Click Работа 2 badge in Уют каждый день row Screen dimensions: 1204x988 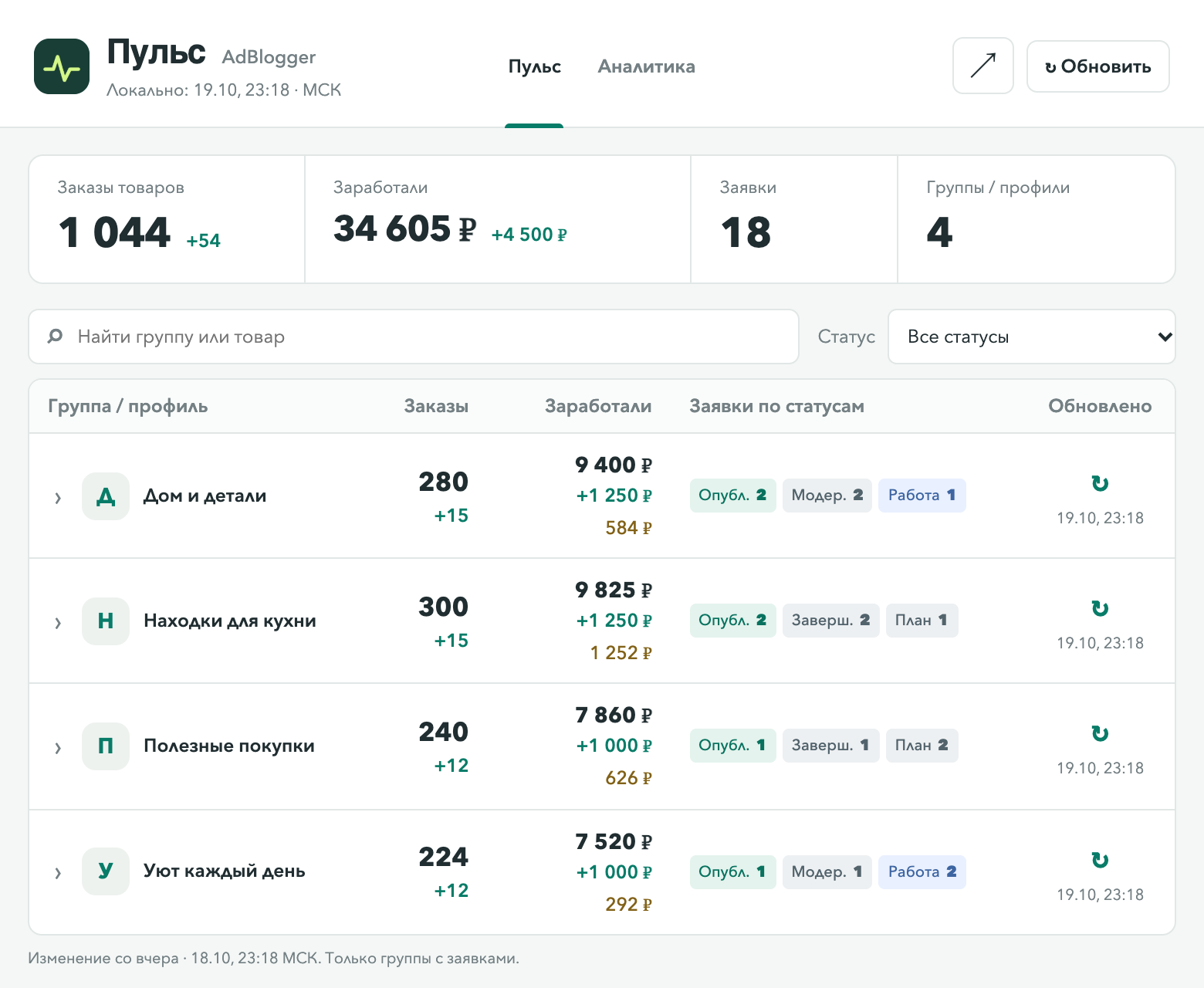922,872
